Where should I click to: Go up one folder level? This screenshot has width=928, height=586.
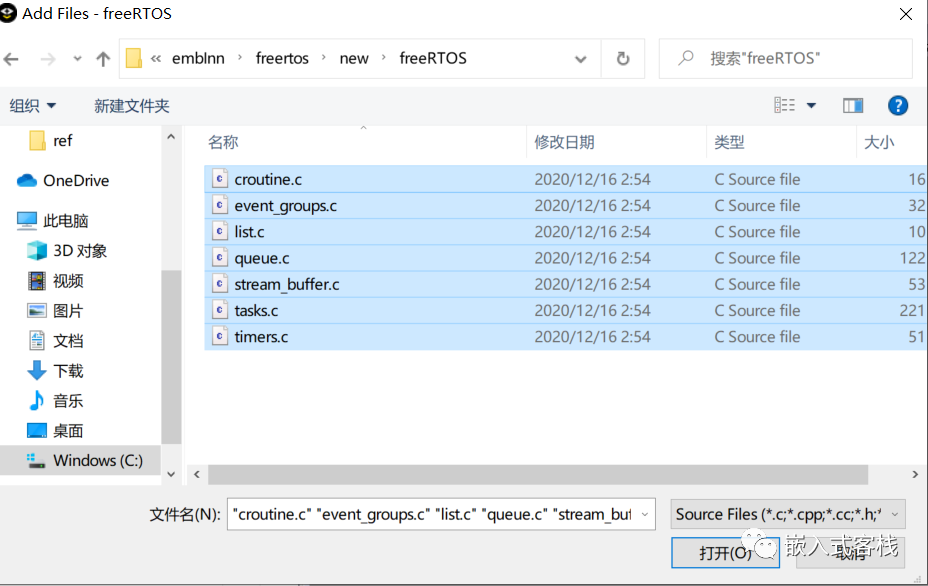point(103,59)
